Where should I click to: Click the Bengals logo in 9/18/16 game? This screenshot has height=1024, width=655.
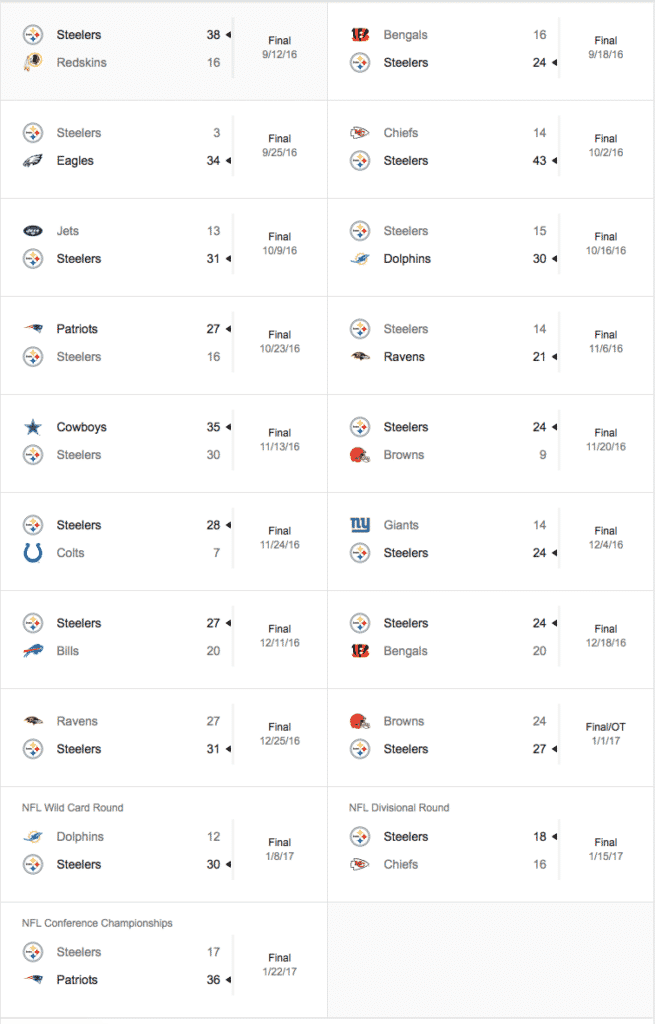360,35
